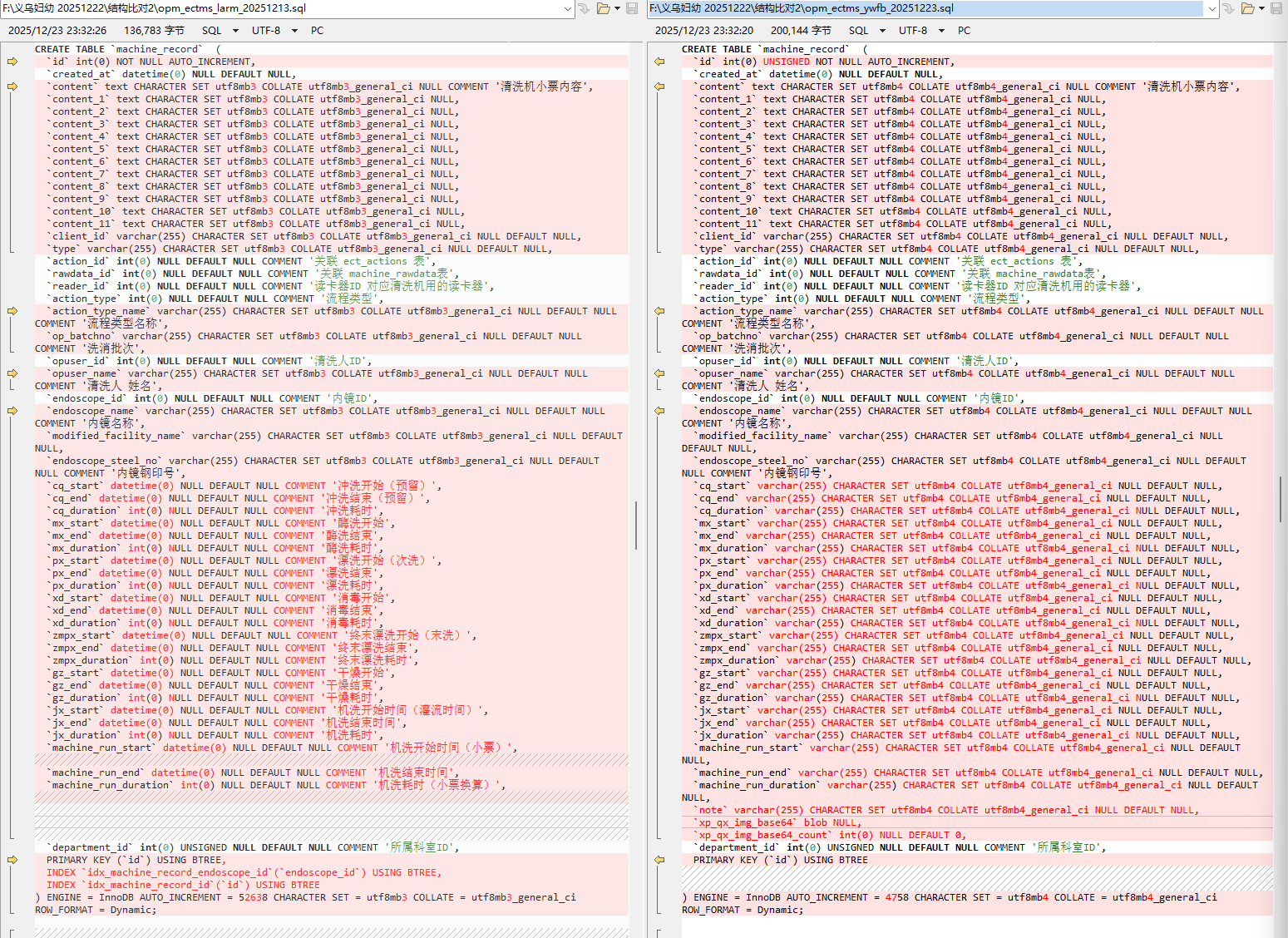Click the left pane save disk icon
The image size is (1288, 938).
click(x=632, y=8)
